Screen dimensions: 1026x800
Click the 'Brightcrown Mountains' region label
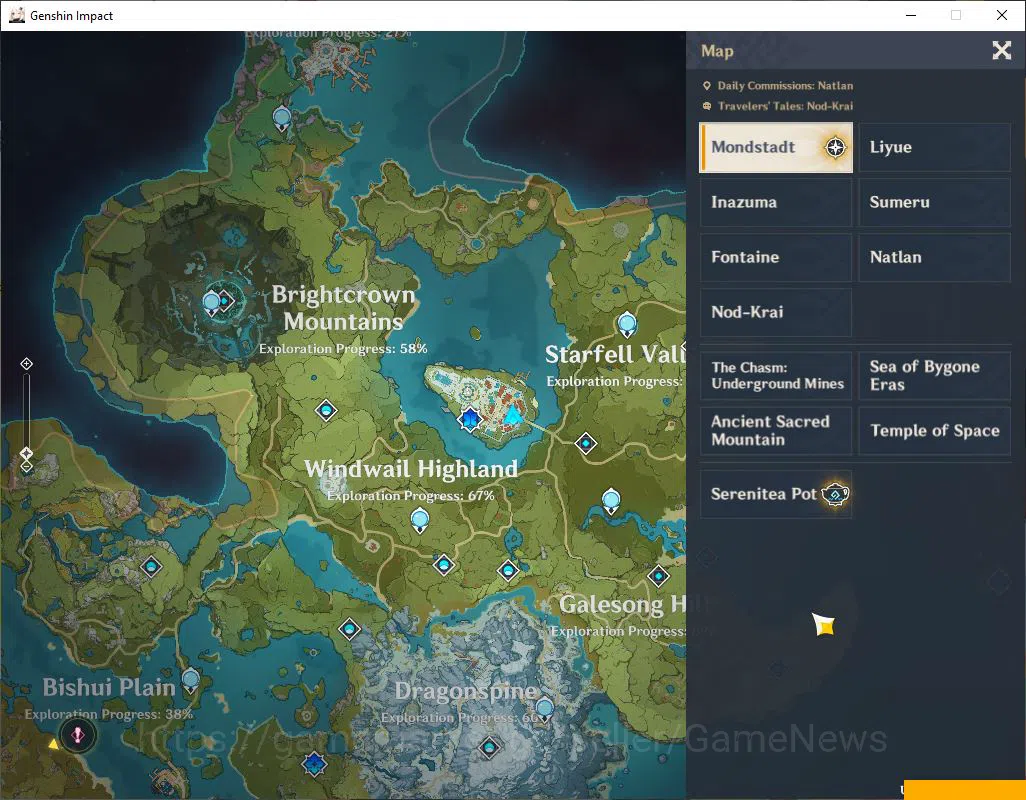344,308
